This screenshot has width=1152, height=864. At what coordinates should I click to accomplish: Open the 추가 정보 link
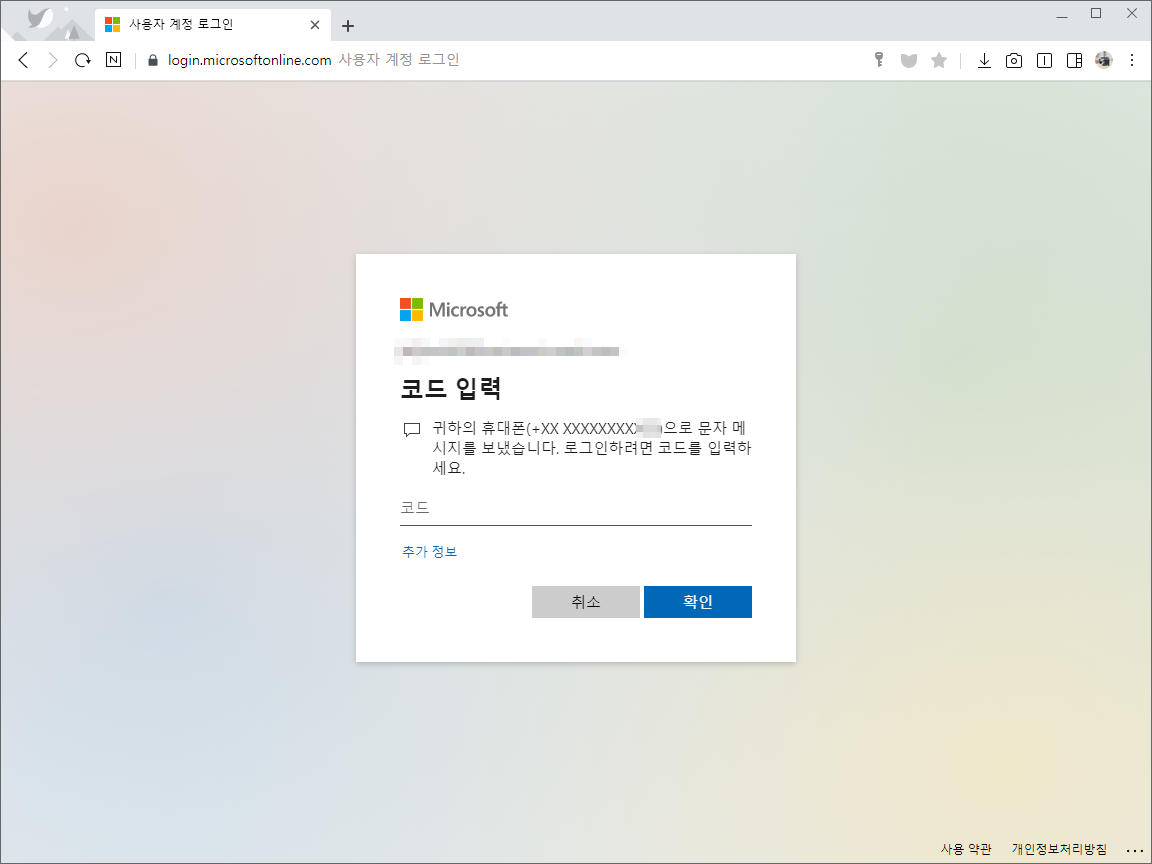[430, 552]
